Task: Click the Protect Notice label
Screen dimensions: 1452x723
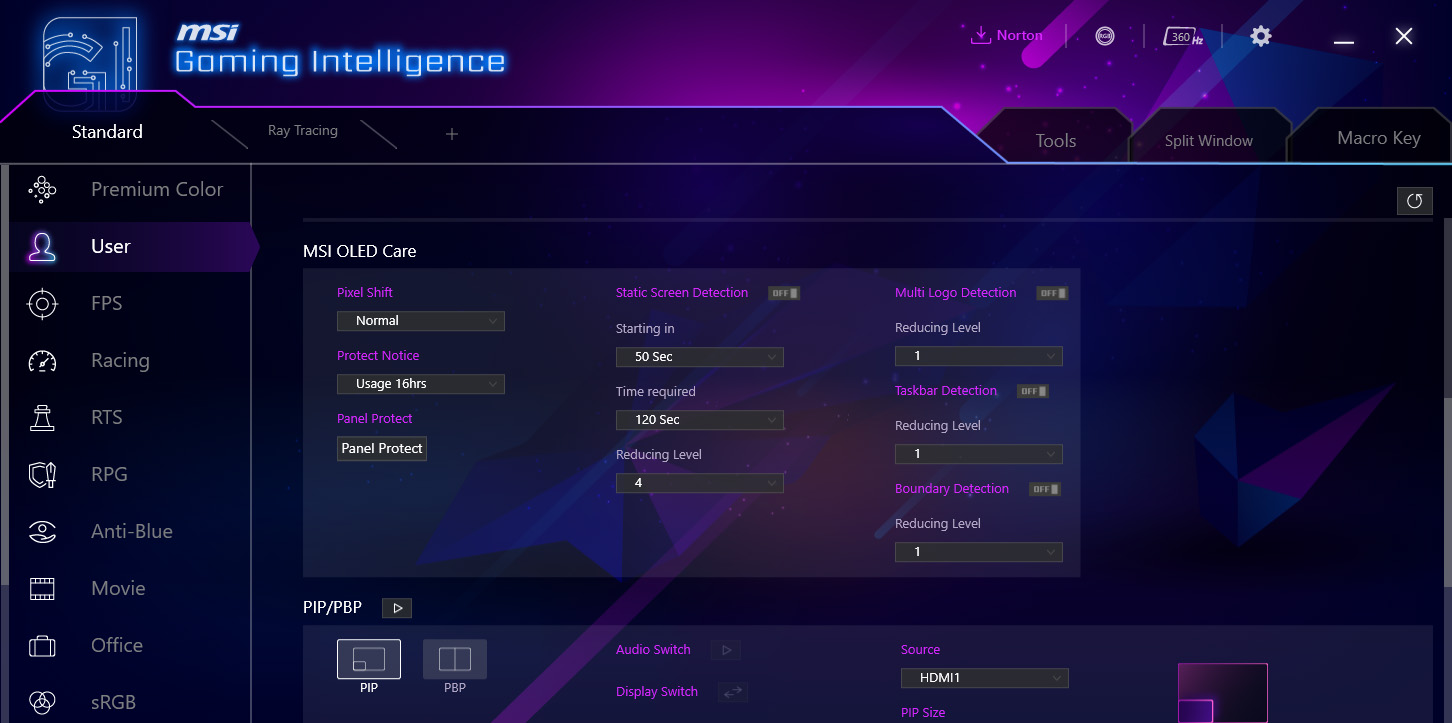Action: (x=378, y=356)
